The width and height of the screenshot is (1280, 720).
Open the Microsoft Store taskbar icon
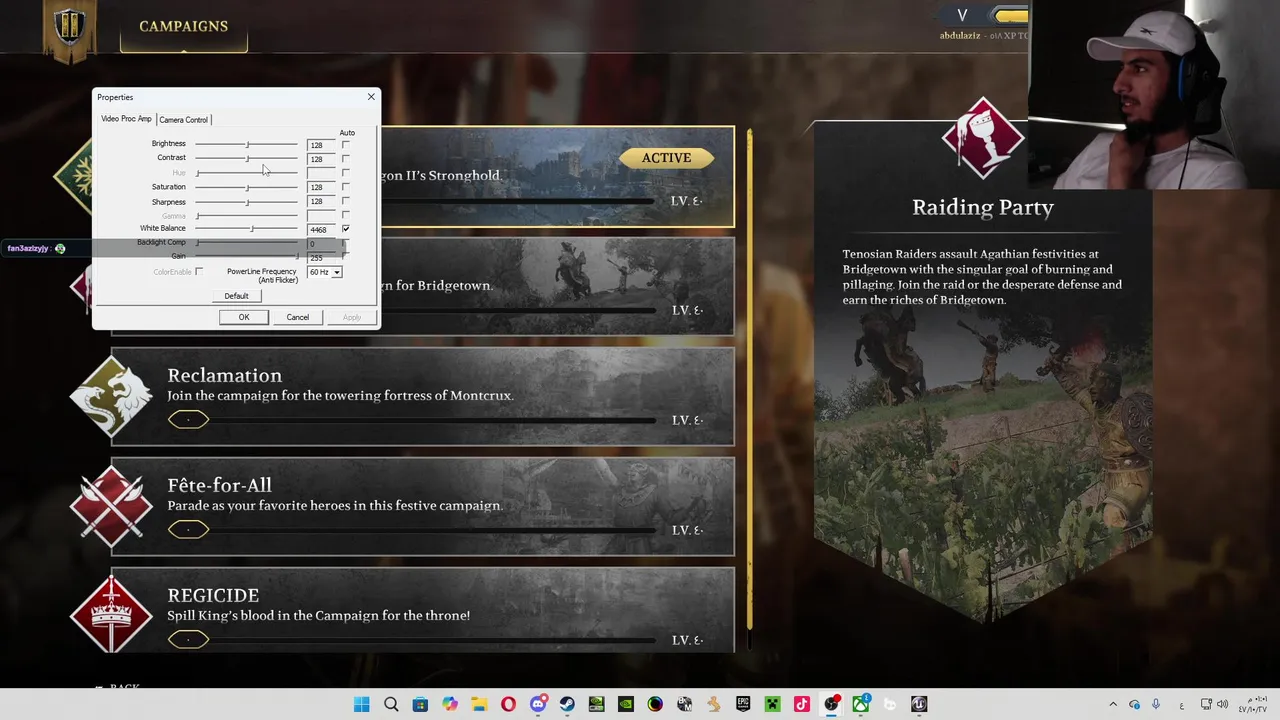(420, 704)
